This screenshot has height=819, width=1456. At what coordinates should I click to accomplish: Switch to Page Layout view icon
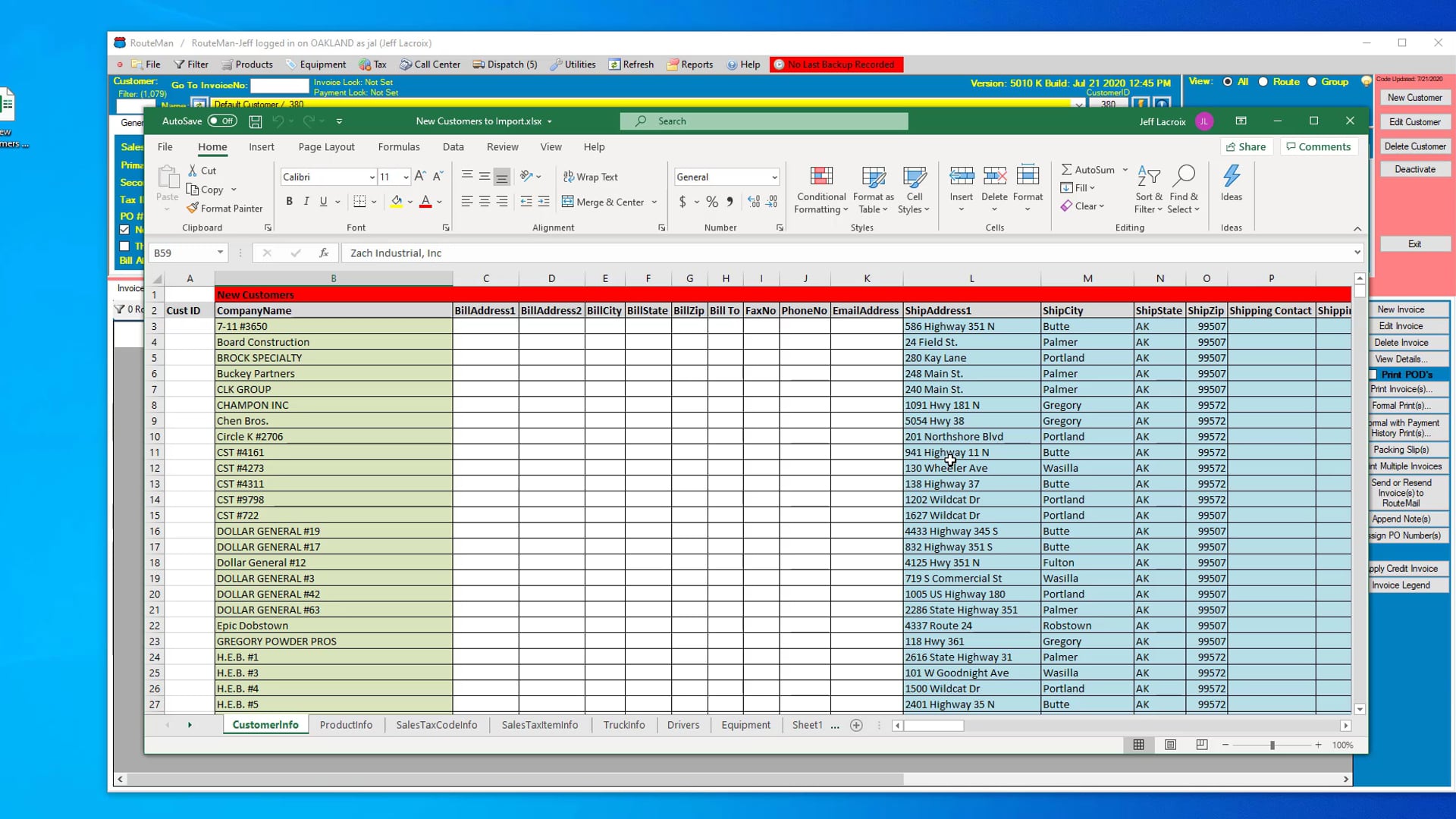click(1170, 745)
